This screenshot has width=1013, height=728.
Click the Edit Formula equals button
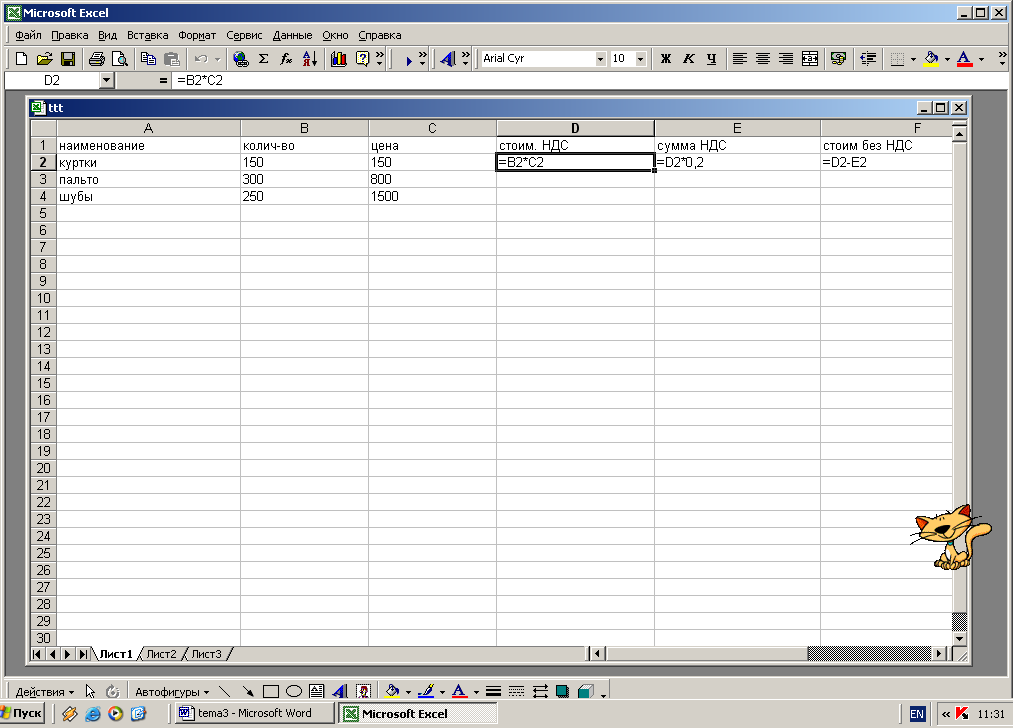(x=163, y=81)
